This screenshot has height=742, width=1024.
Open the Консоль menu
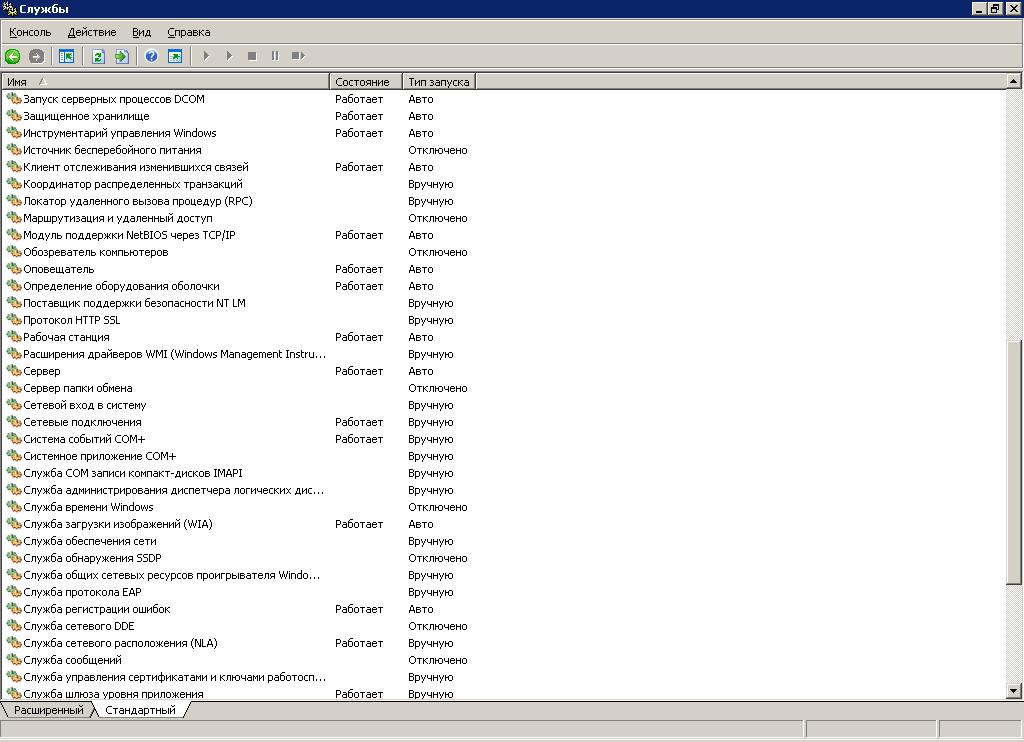(30, 32)
